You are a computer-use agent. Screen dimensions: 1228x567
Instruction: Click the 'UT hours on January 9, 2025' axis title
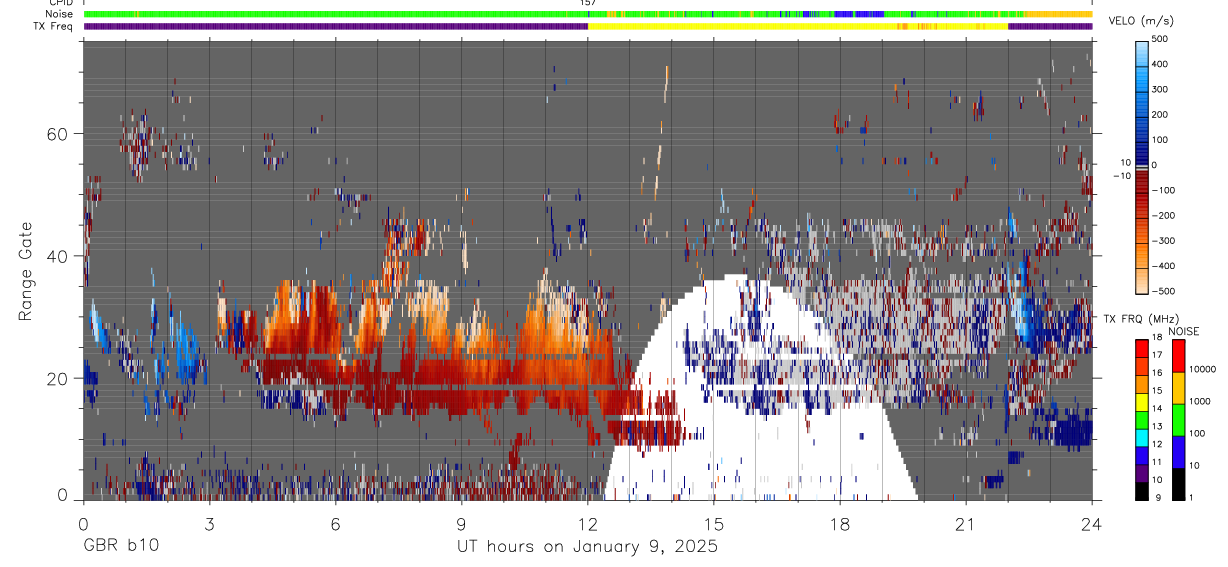[x=587, y=547]
